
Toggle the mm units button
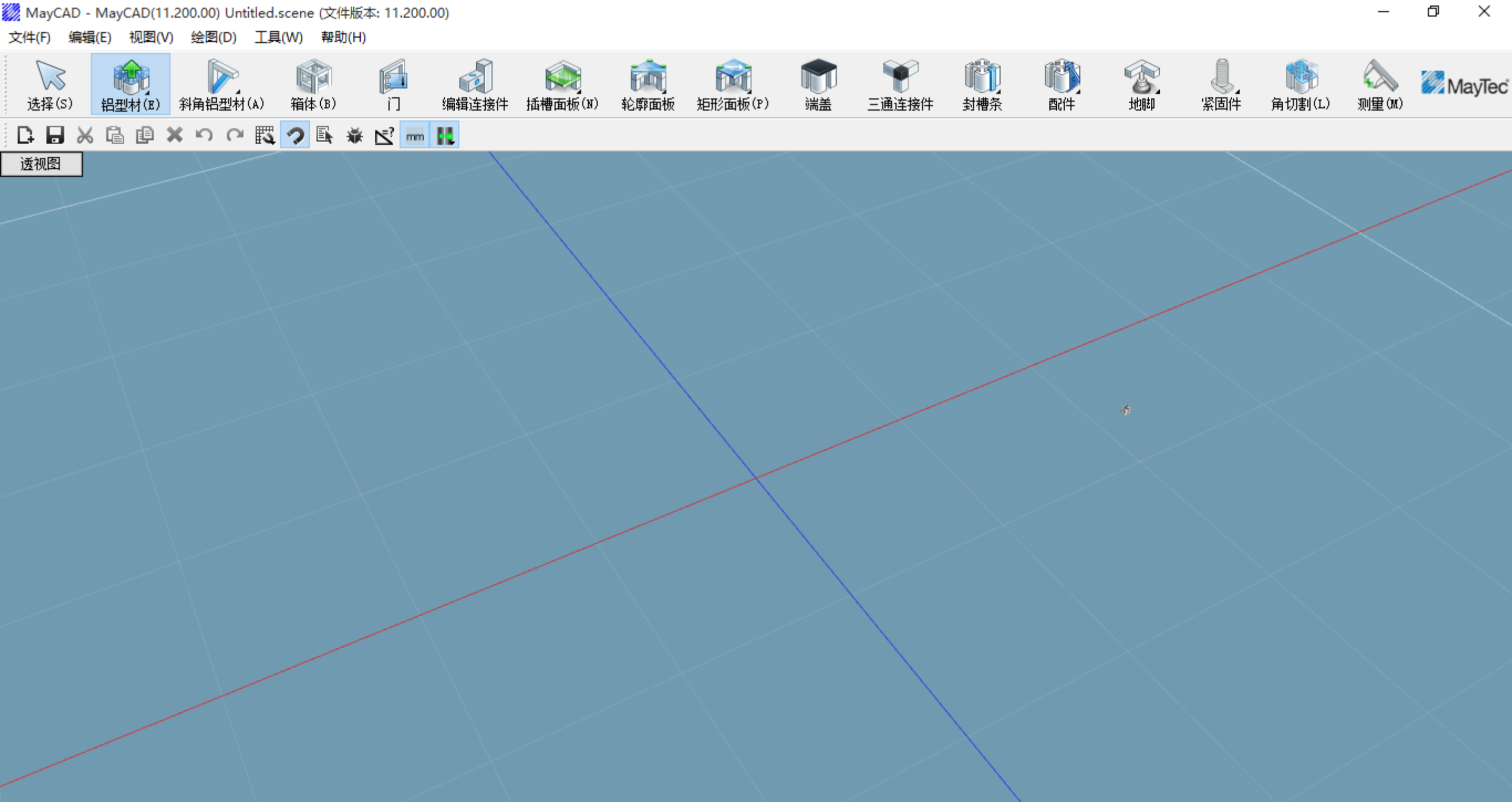click(x=415, y=135)
